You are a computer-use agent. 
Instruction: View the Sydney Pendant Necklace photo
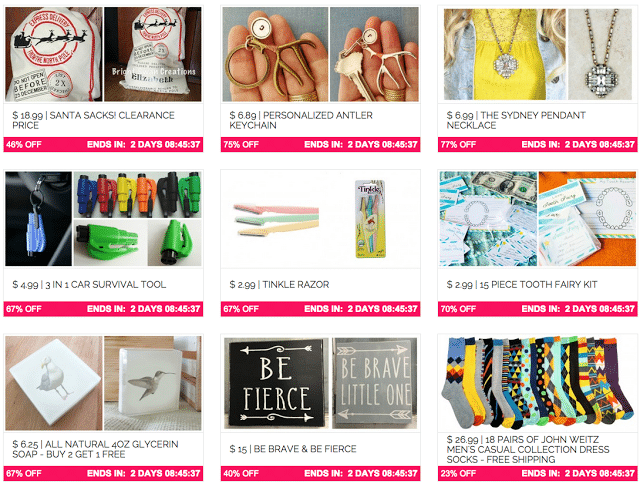[538, 54]
